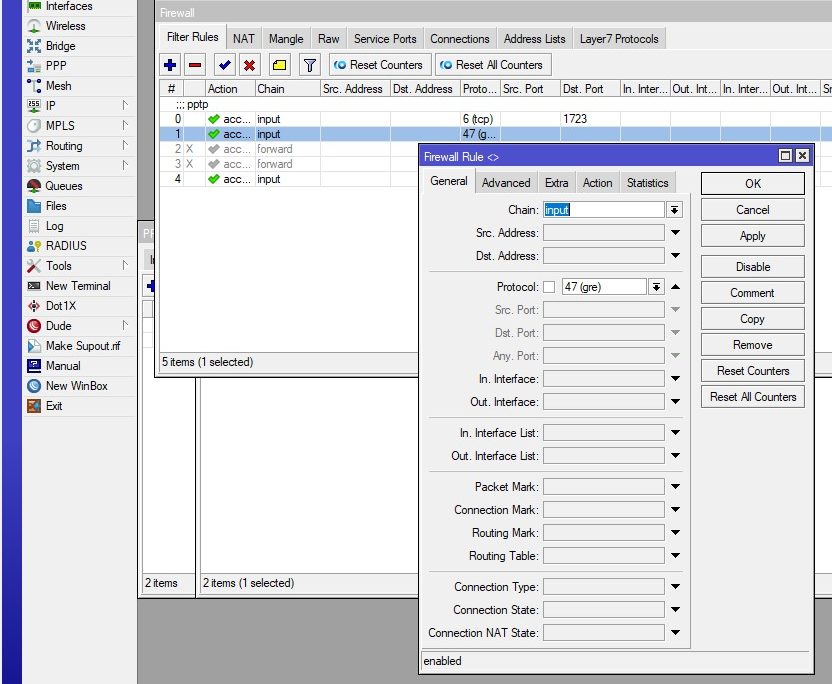Add comment with yellow note icon
Viewport: 832px width, 684px height.
279,65
